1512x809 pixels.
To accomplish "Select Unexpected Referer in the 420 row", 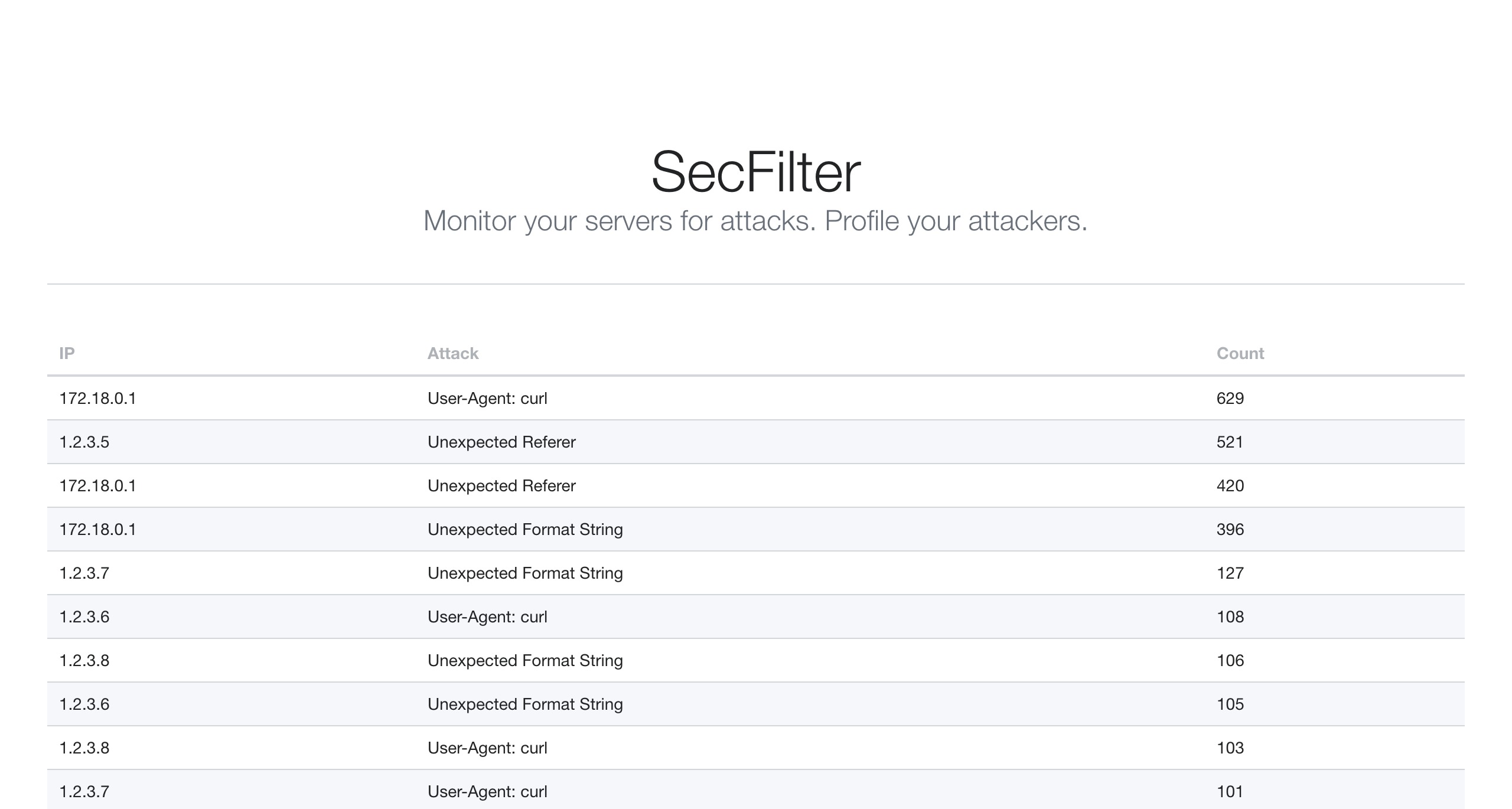I will pyautogui.click(x=501, y=486).
